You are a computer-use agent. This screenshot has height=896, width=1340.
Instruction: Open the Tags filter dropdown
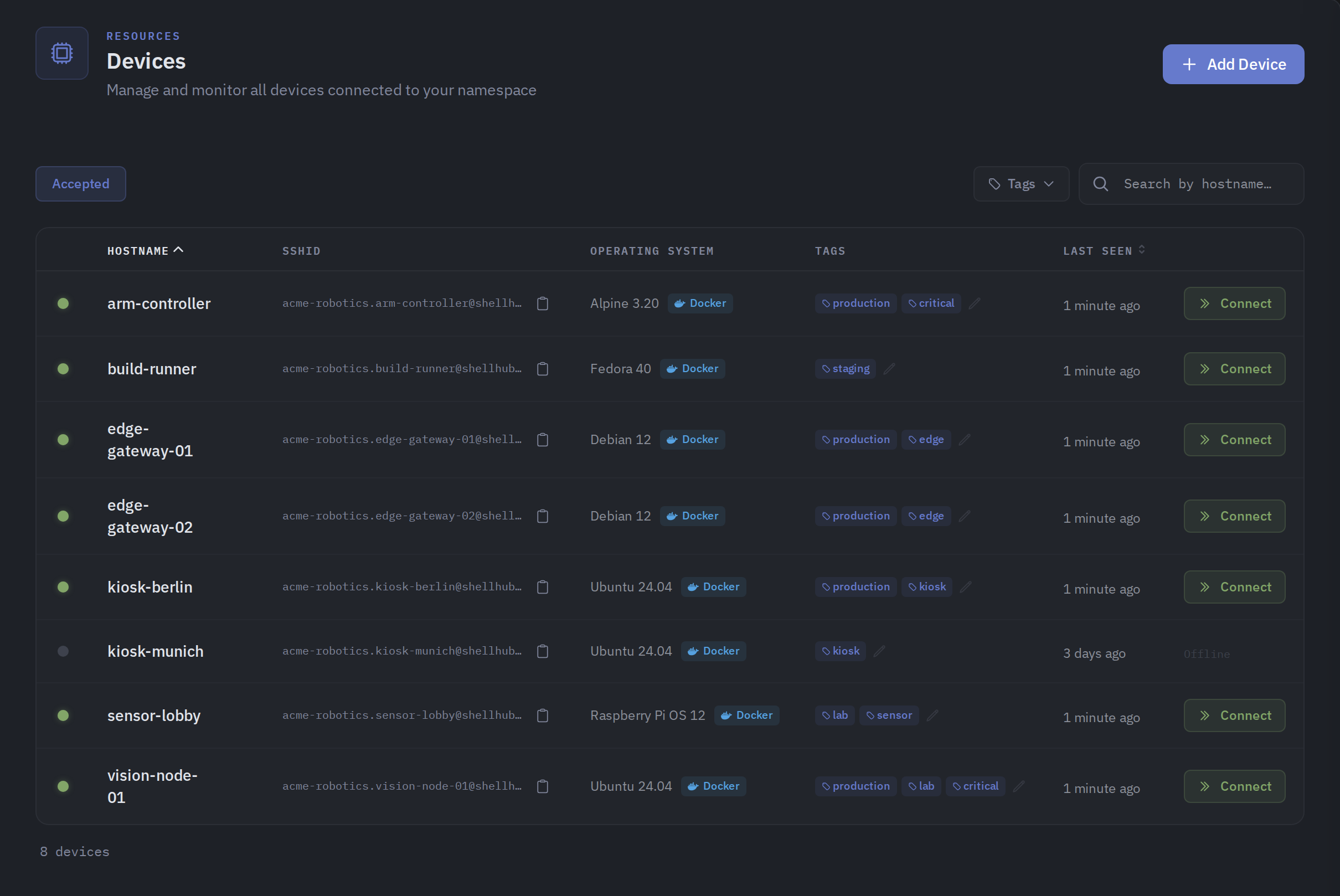[x=1021, y=184]
